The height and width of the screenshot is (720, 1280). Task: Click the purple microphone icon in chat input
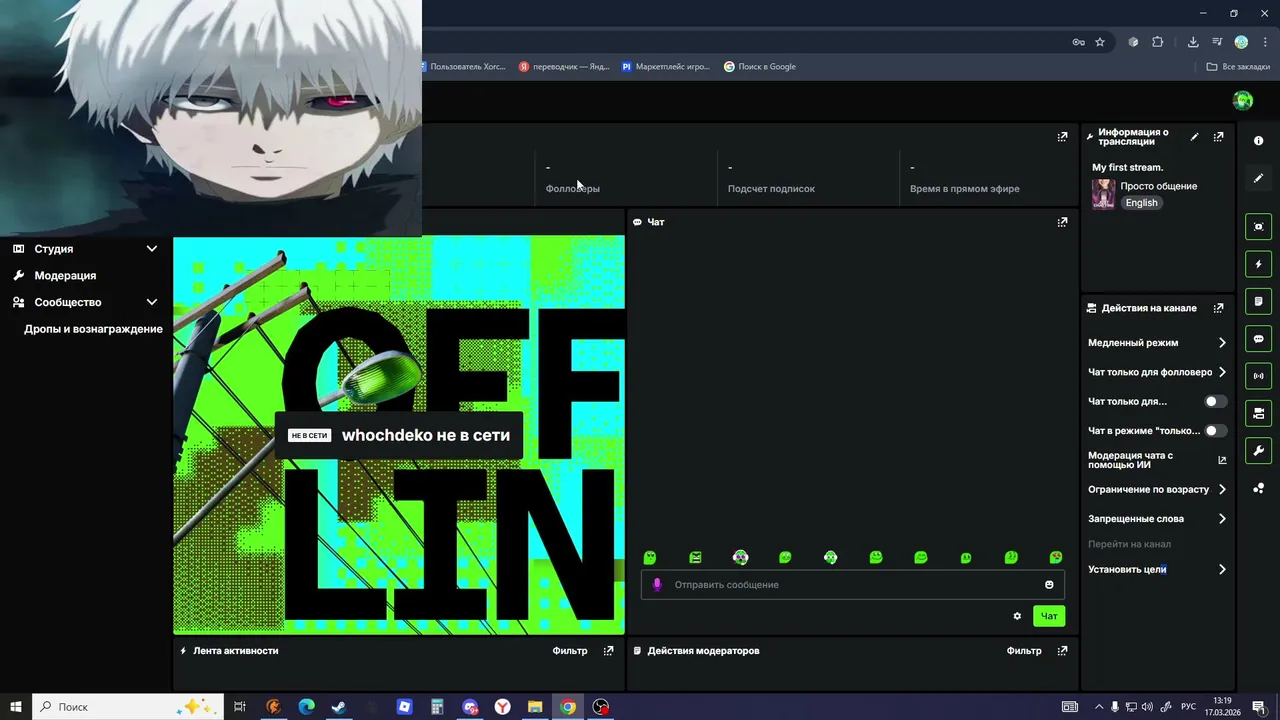coord(657,585)
